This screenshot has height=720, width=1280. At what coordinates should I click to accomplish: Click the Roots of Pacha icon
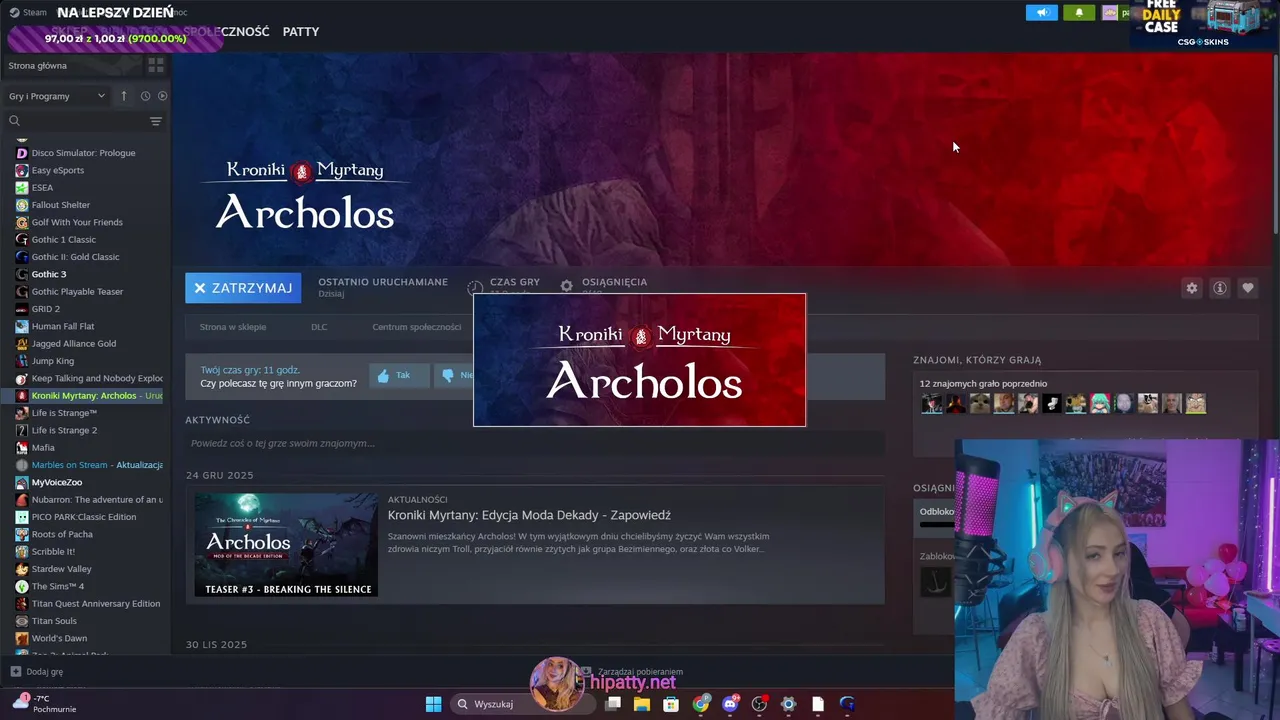pyautogui.click(x=22, y=534)
